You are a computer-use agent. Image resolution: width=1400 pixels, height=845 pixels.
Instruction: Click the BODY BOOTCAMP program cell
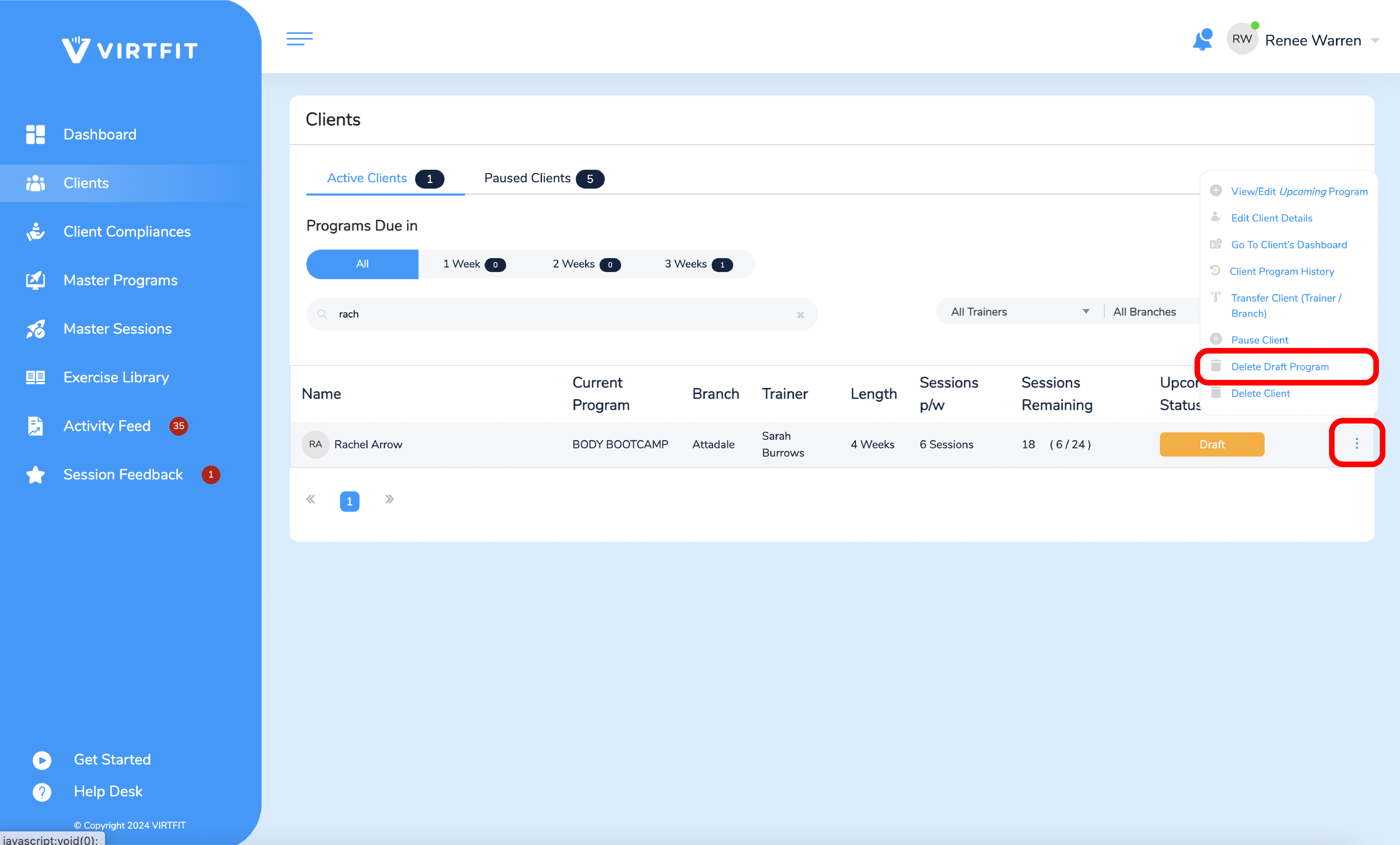[620, 445]
